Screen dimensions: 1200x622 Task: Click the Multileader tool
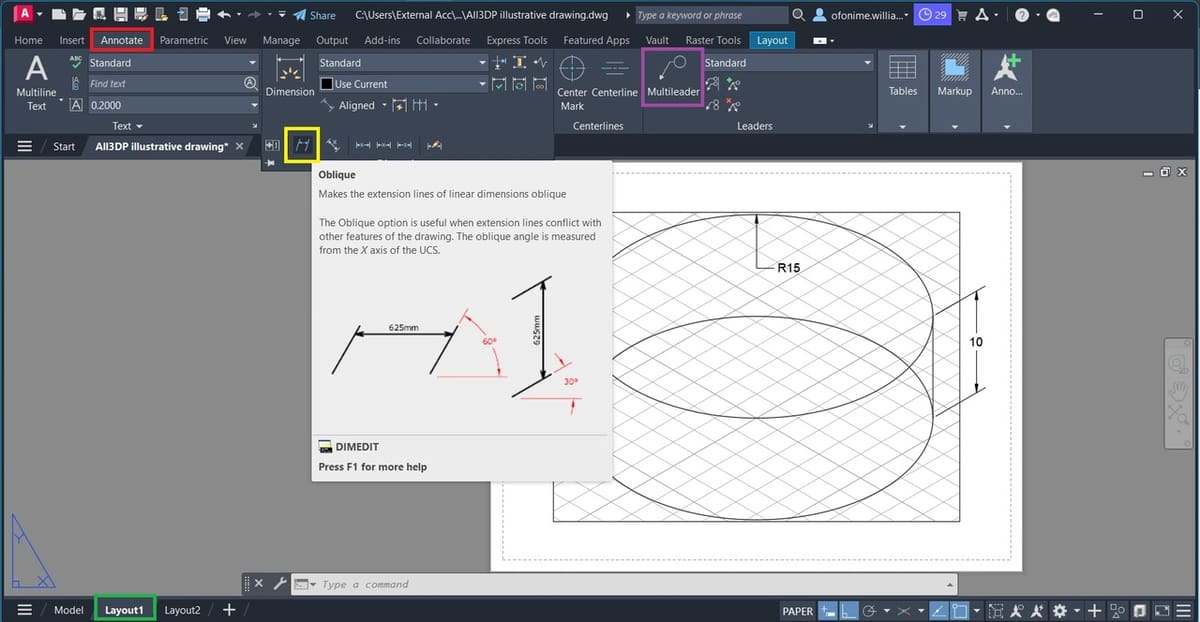pos(673,76)
